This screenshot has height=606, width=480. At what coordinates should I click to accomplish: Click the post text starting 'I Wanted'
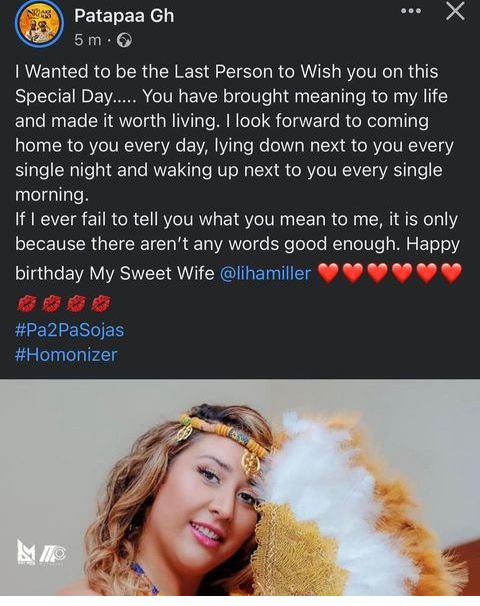tap(237, 133)
